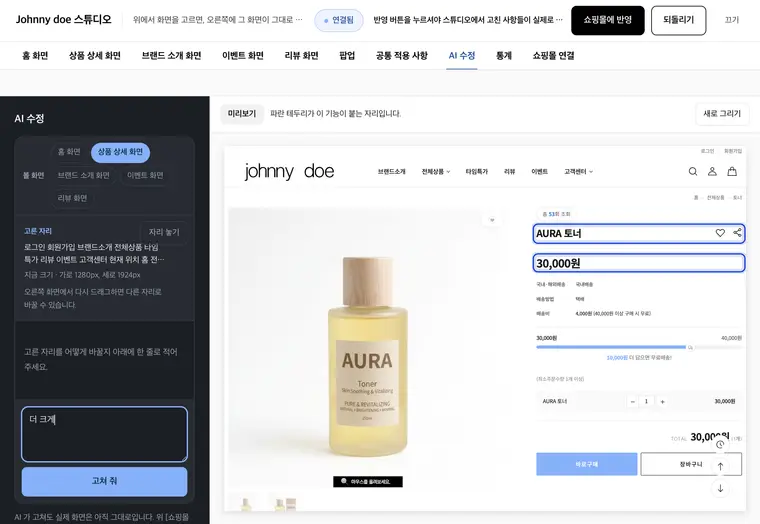Click the heart wishlist icon beside AURA 토너

tap(720, 233)
